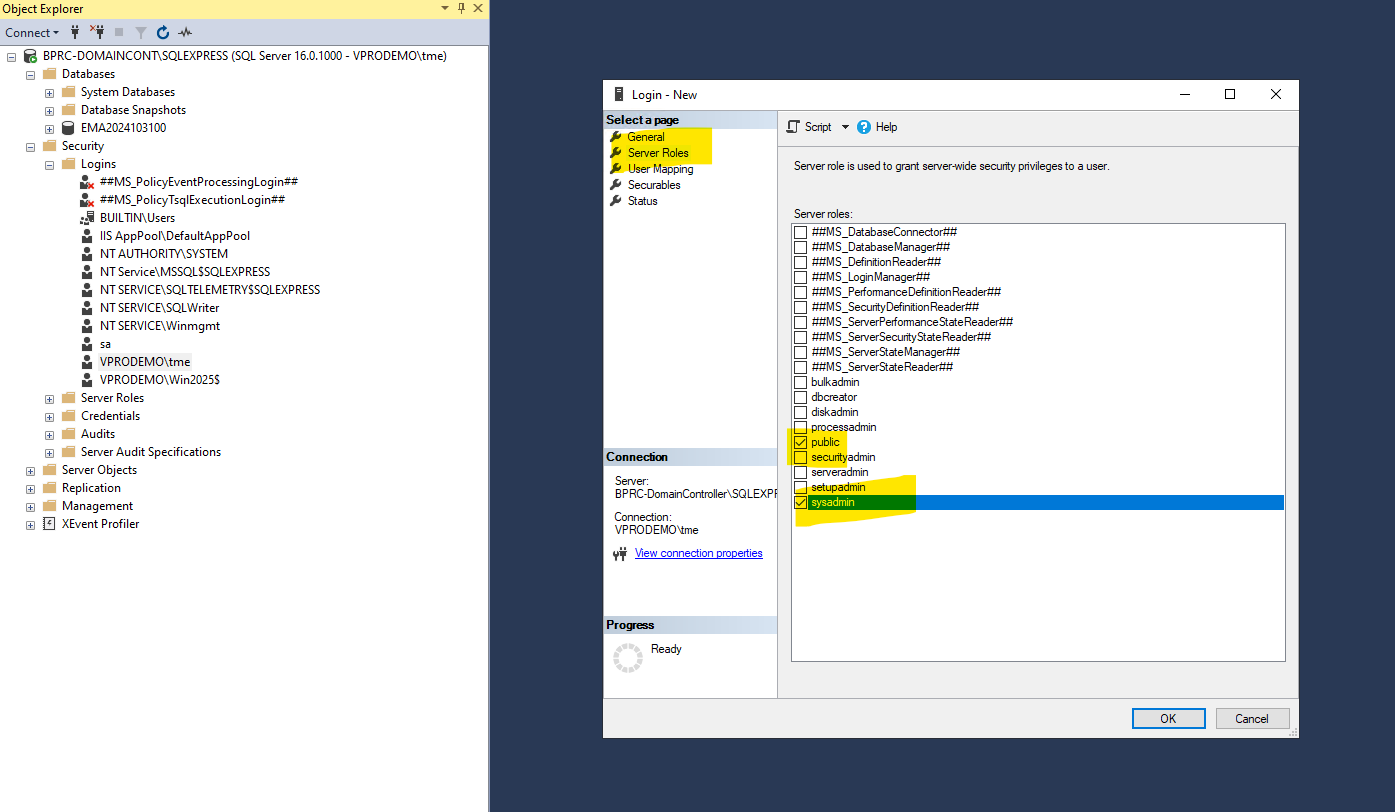This screenshot has width=1395, height=812.
Task: Check the bulkadmin server role
Action: (801, 381)
